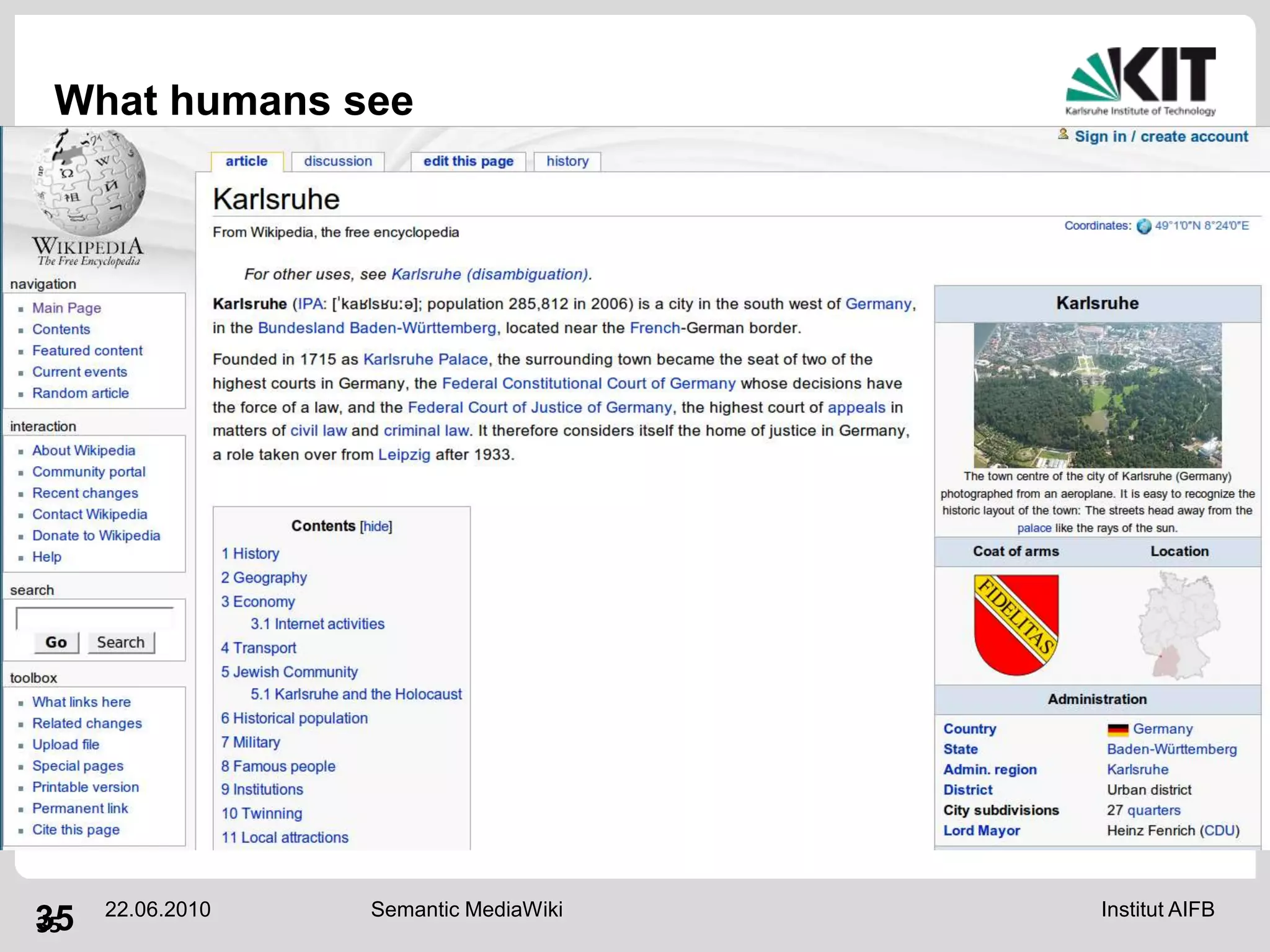
Task: Open Bundesland Baden-Württemberg link in intro
Action: click(x=377, y=328)
